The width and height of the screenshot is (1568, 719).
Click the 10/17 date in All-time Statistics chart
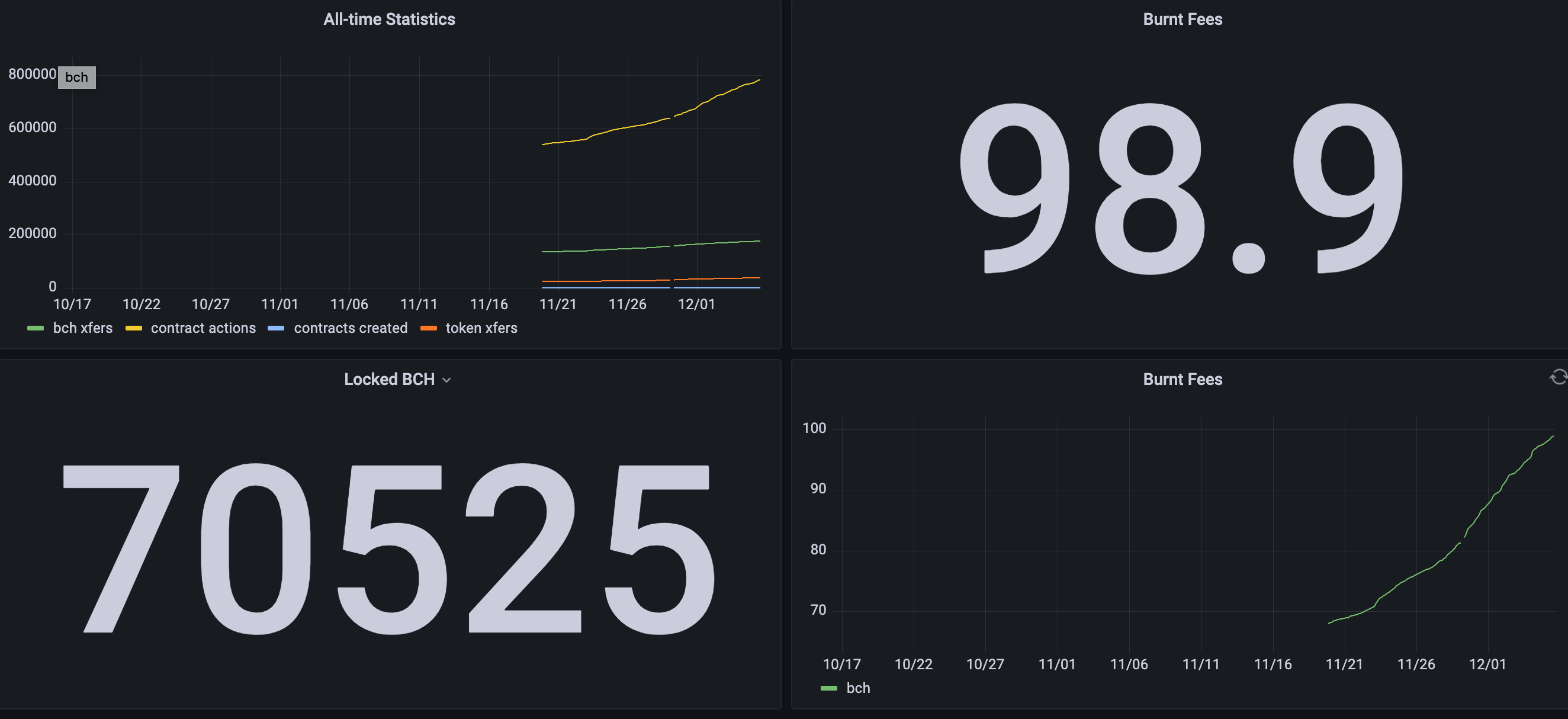pos(72,304)
